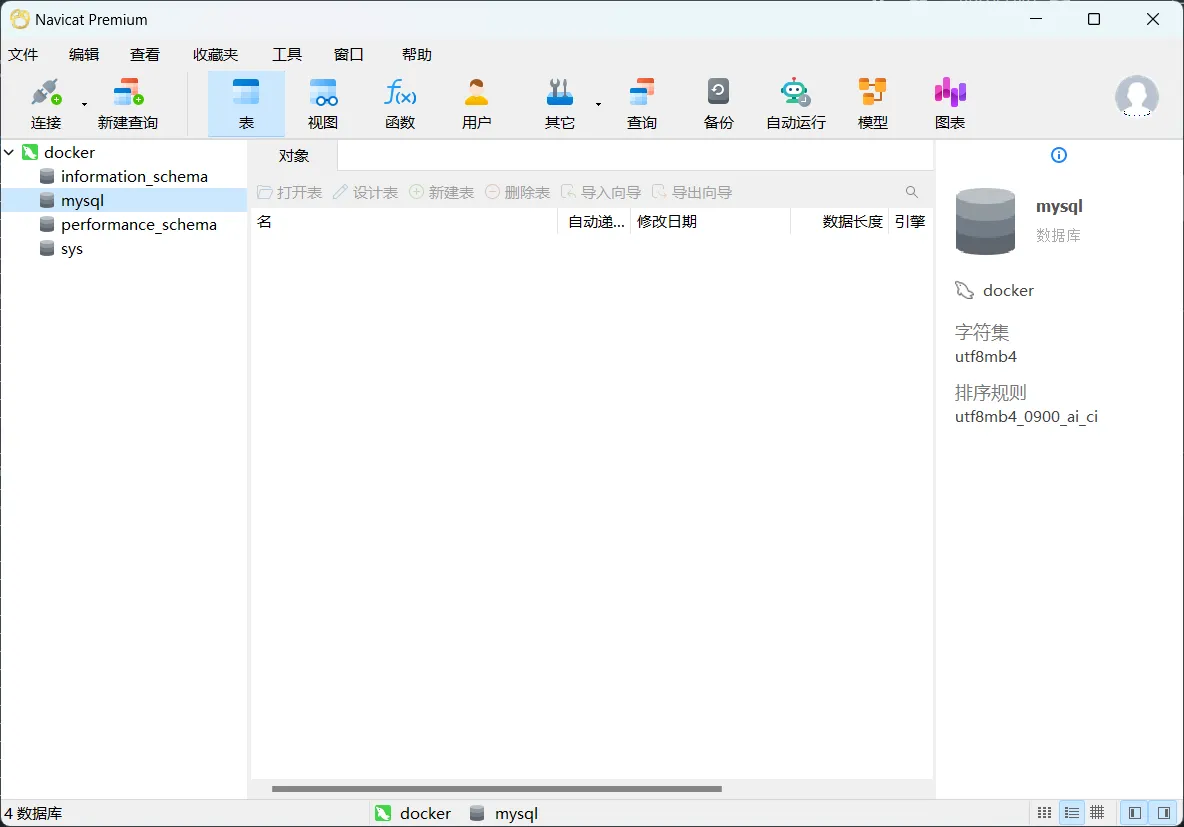Expand the Connection (连接) dropdown arrow

coord(84,104)
